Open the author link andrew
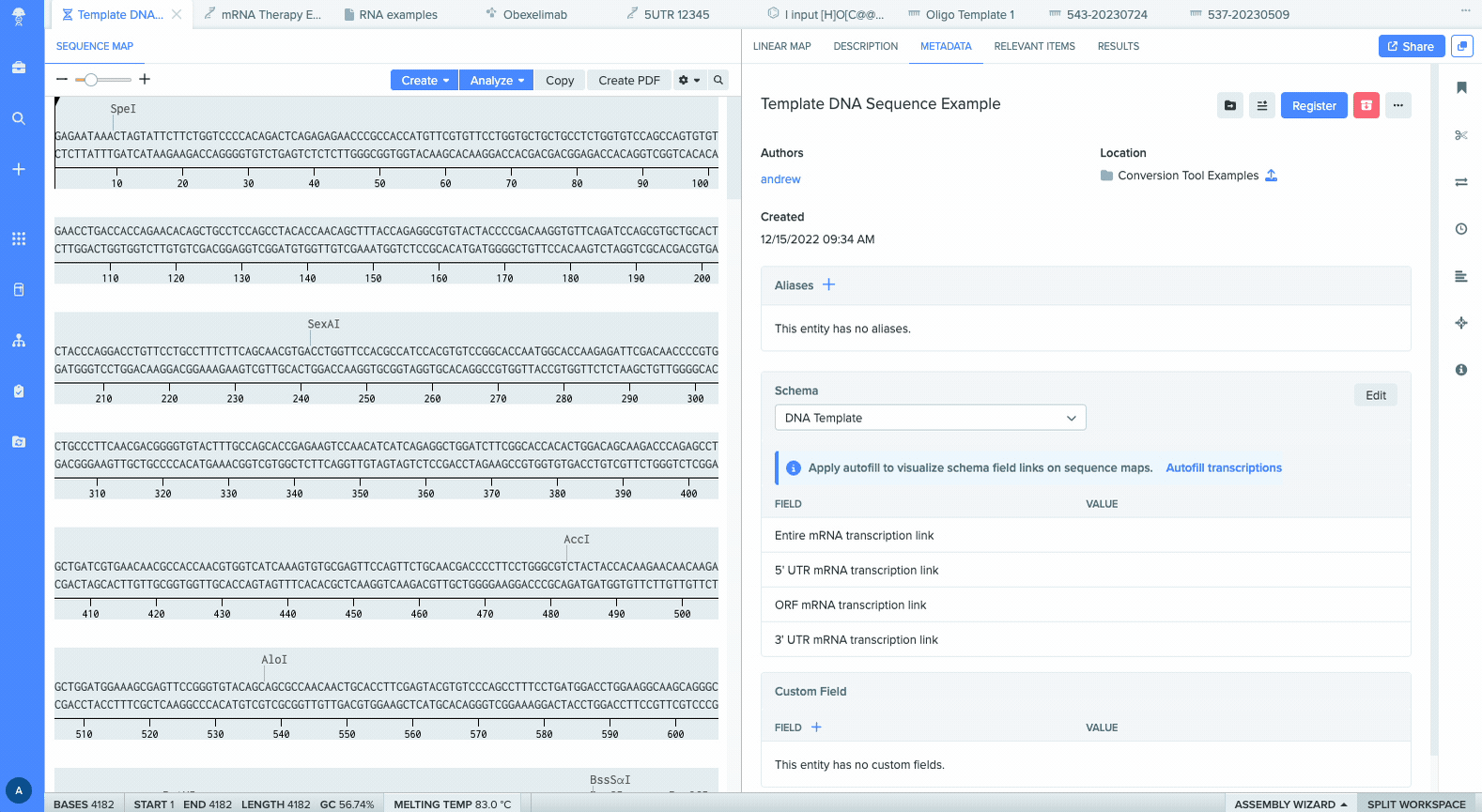 780,179
